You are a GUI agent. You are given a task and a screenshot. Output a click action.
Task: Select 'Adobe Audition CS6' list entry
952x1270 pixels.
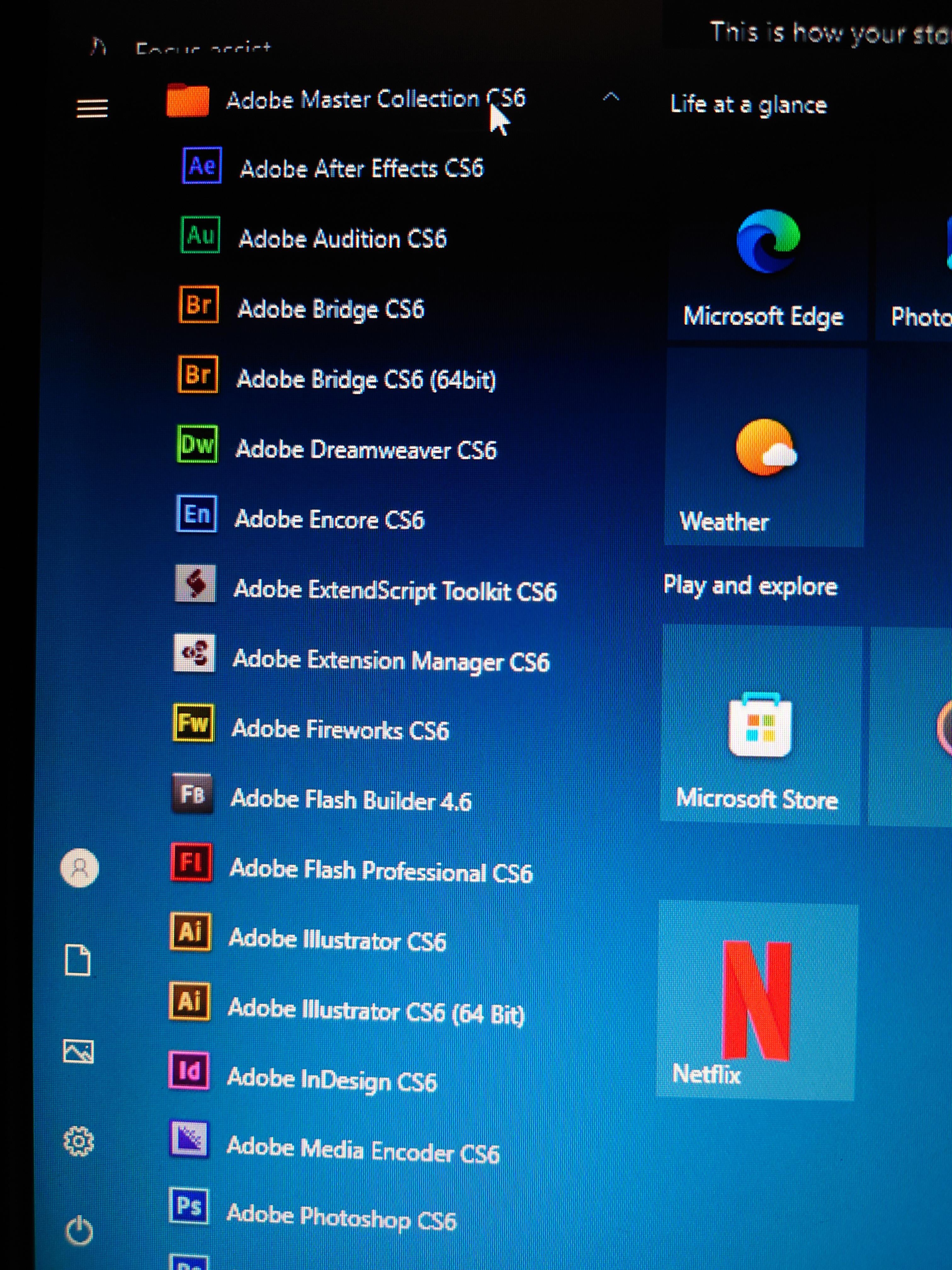pyautogui.click(x=343, y=239)
